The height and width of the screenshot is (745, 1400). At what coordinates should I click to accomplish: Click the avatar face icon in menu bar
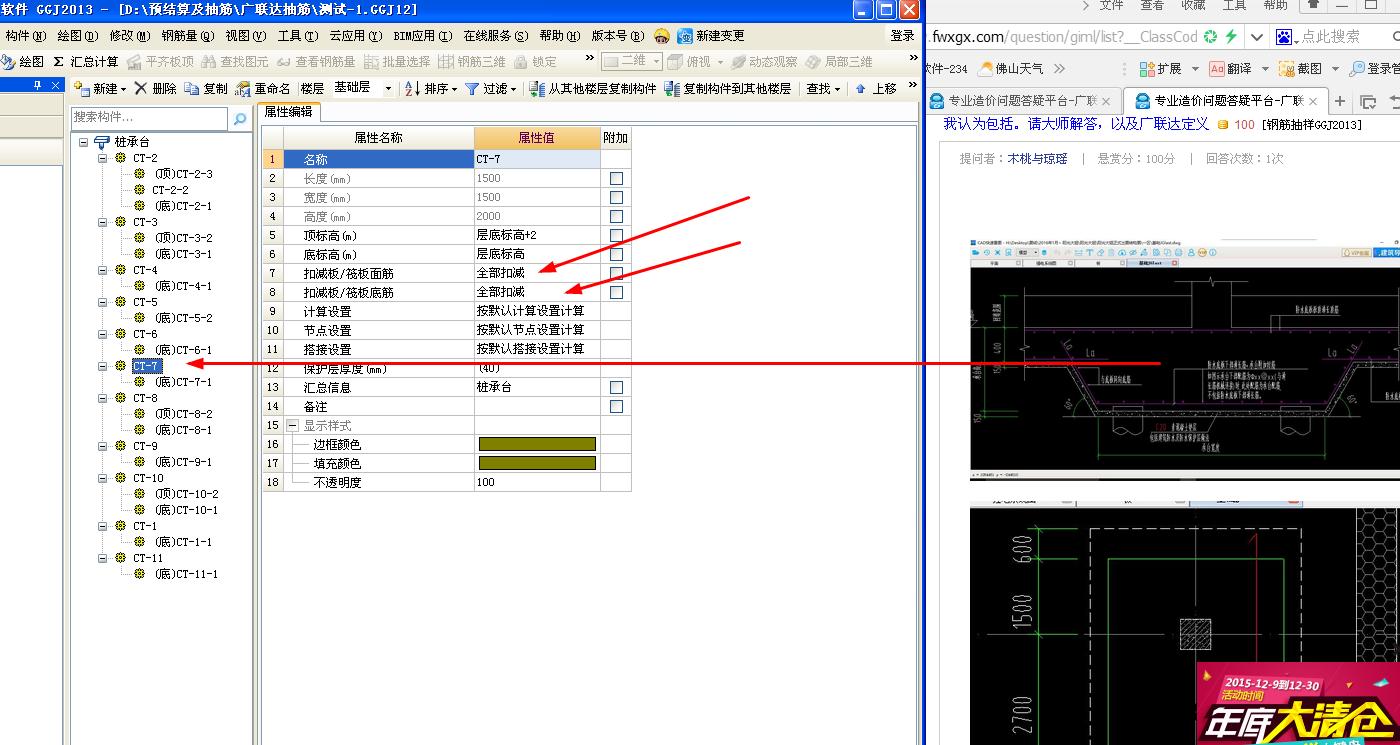[x=661, y=35]
